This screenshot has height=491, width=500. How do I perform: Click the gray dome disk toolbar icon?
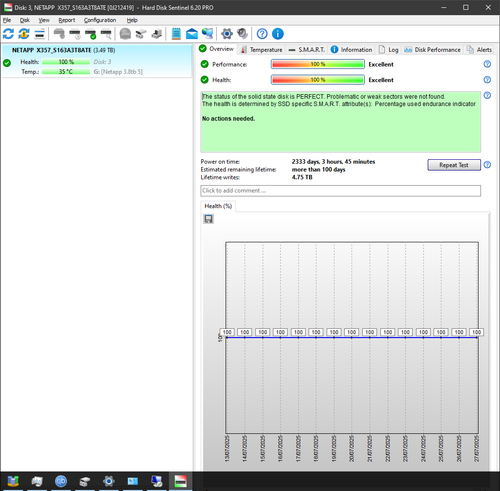pos(125,34)
